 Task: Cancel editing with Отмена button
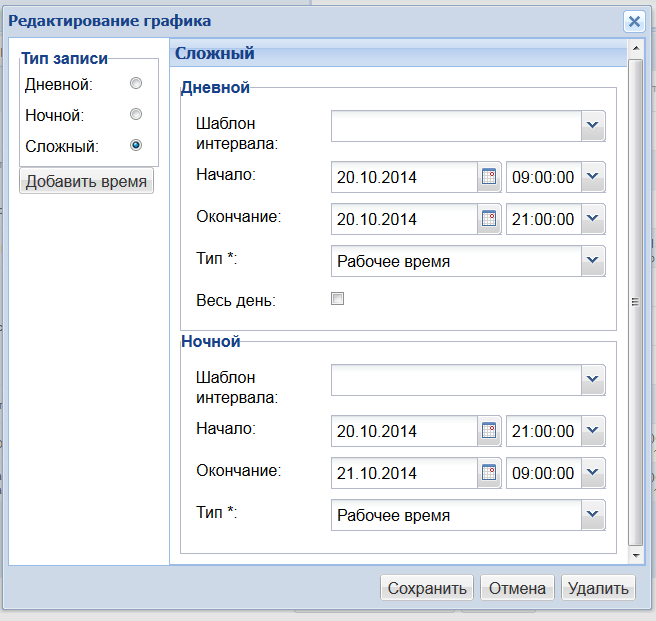[x=517, y=588]
